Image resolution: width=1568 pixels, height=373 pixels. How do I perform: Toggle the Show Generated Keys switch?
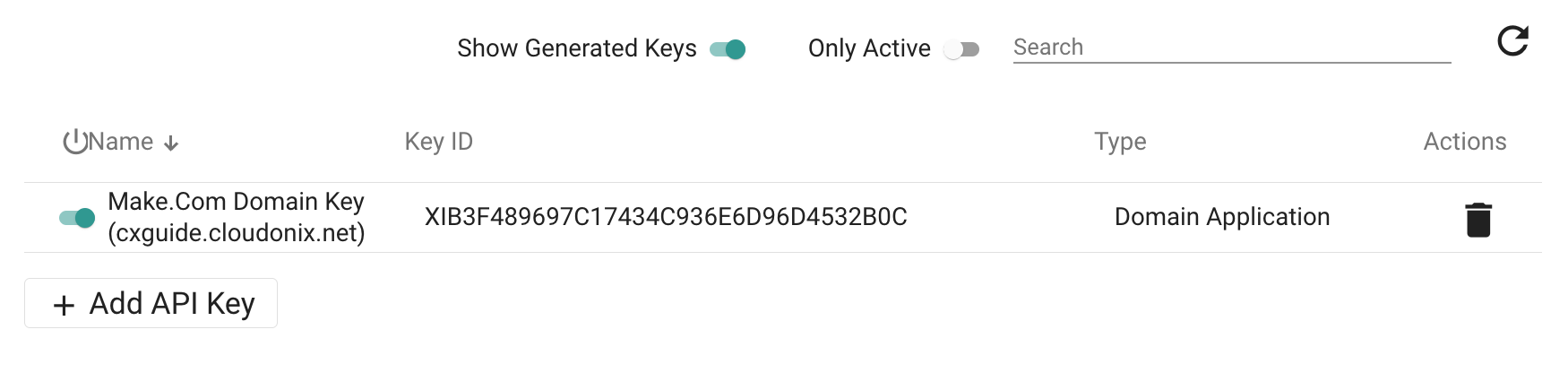click(x=728, y=49)
